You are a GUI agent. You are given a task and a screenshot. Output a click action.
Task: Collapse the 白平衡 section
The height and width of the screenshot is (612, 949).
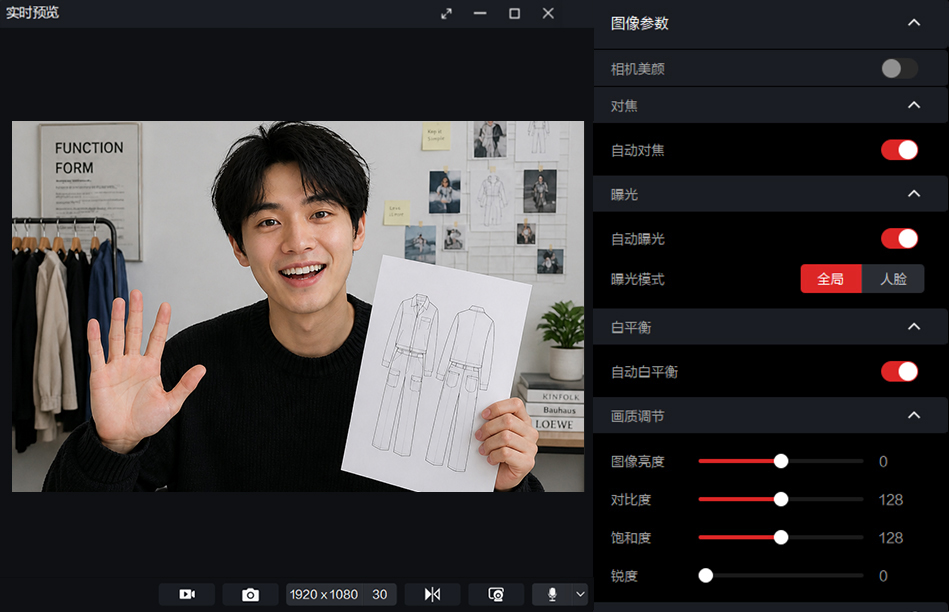(x=914, y=327)
